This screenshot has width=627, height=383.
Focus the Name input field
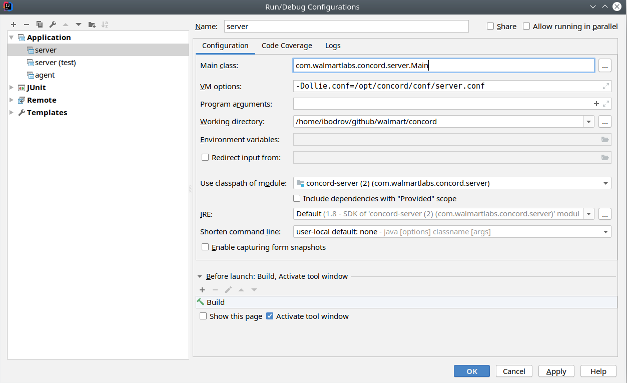click(x=346, y=26)
